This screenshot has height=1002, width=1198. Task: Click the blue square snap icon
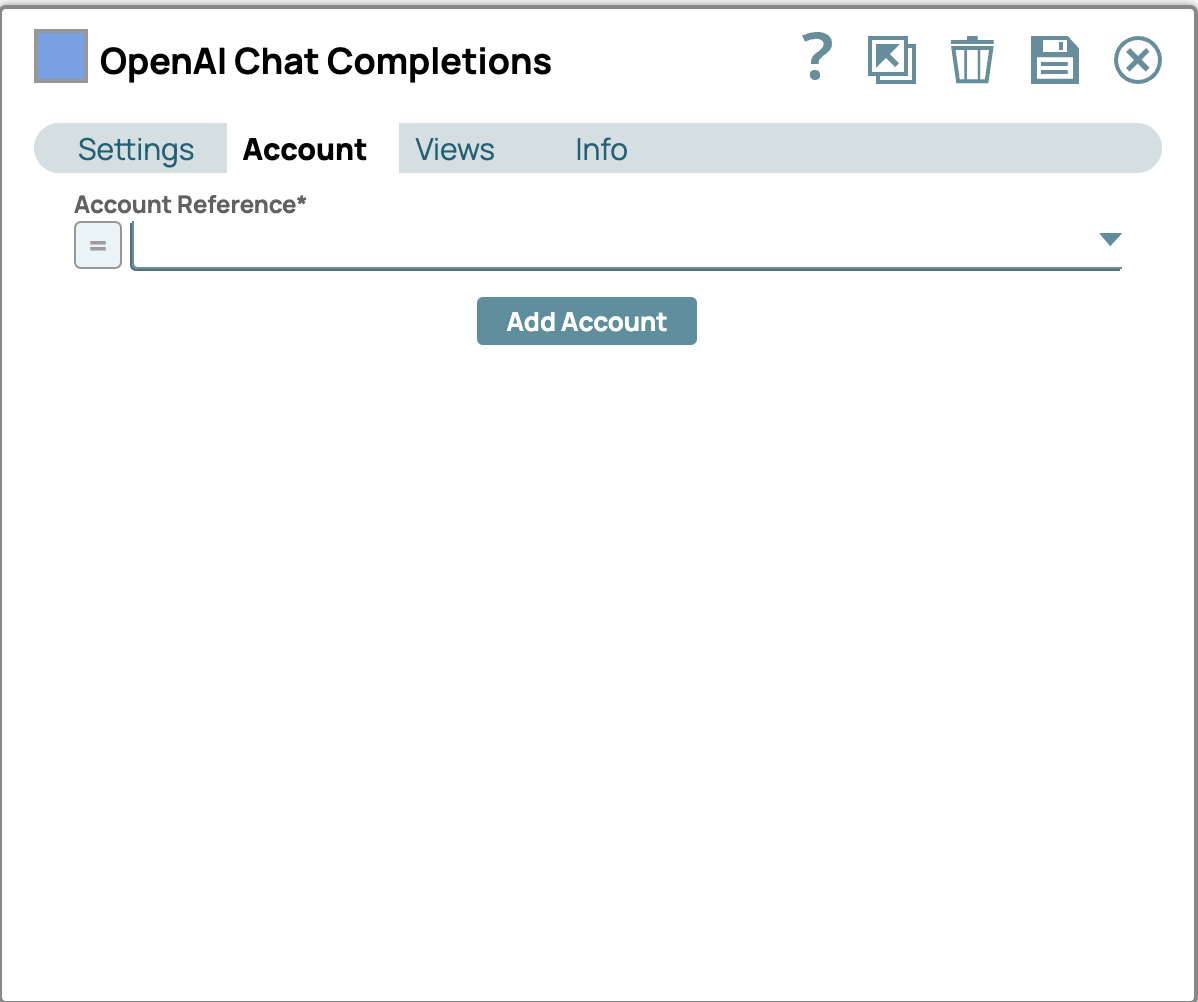pyautogui.click(x=61, y=56)
